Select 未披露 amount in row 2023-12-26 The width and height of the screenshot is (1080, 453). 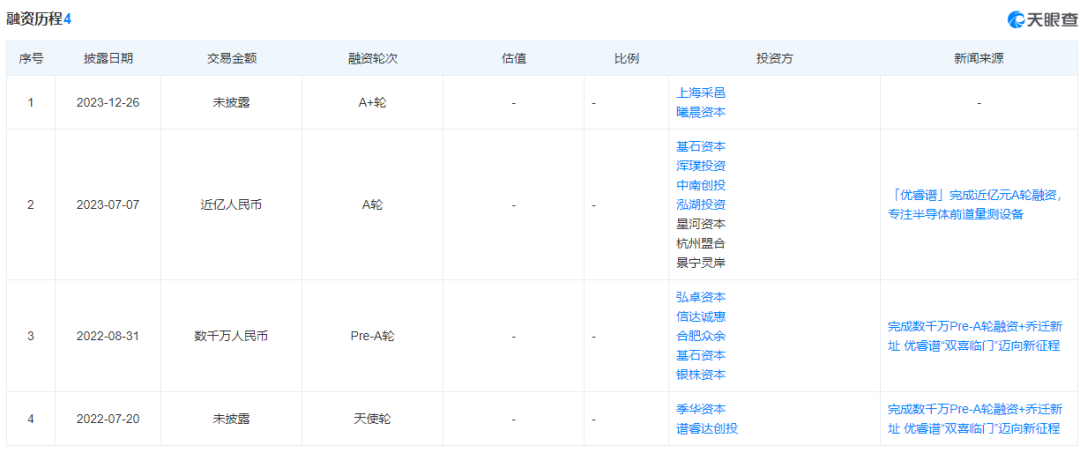coord(231,103)
